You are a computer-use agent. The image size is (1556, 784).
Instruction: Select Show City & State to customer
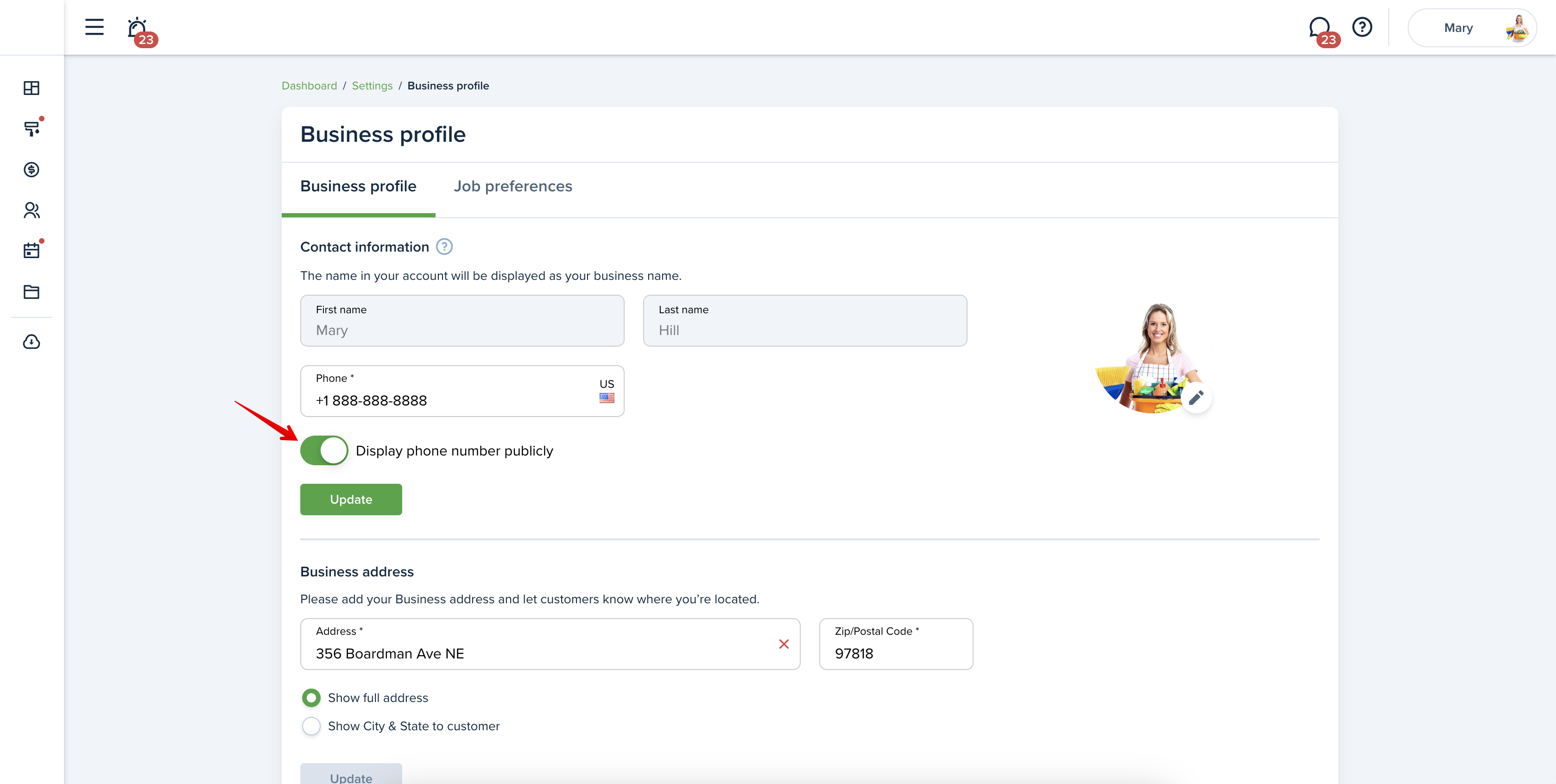[311, 726]
